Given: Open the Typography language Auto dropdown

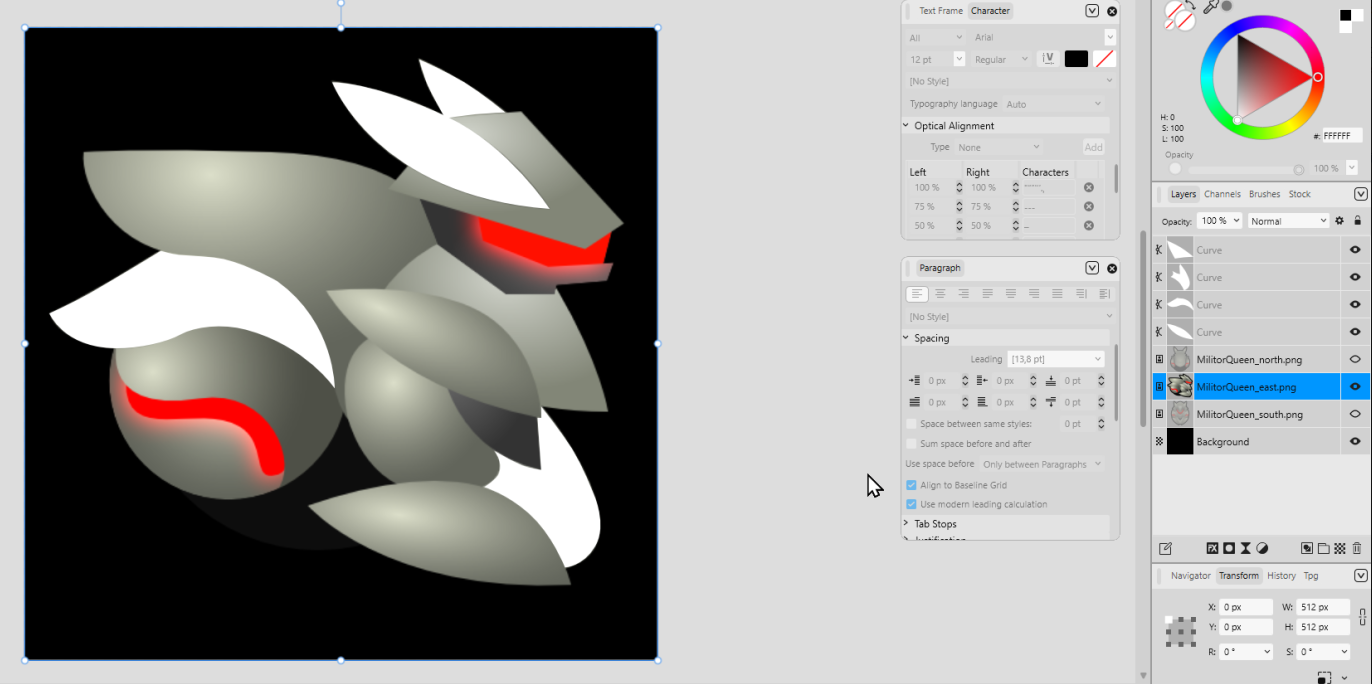Looking at the screenshot, I should [1053, 104].
